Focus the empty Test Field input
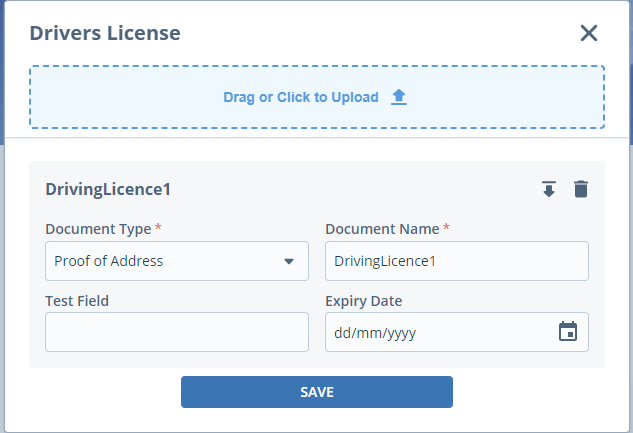 [176, 332]
